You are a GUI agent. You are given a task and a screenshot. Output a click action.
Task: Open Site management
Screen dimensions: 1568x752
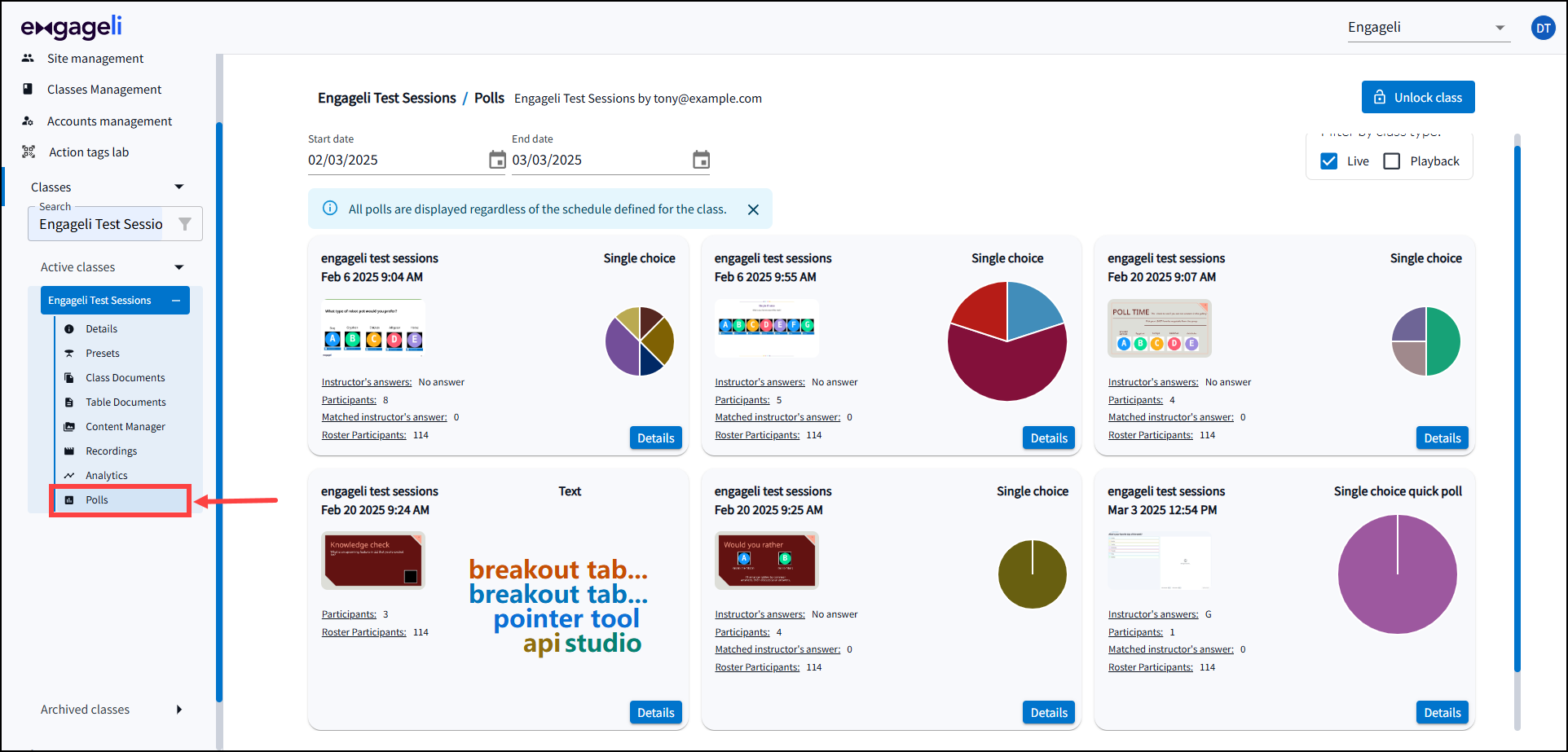(x=95, y=59)
